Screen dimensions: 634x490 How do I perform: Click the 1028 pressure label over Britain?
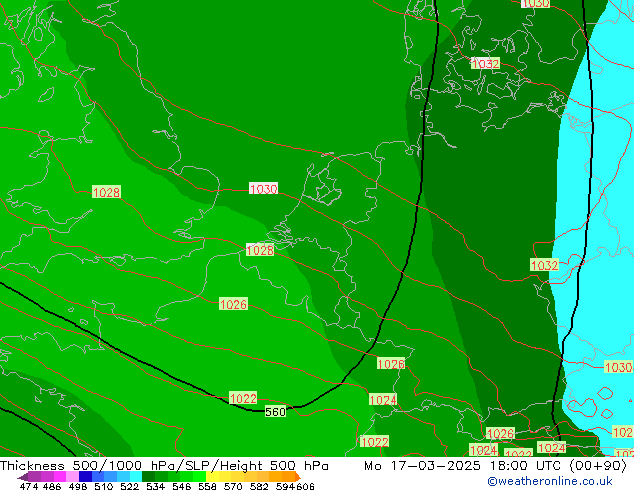pyautogui.click(x=106, y=192)
